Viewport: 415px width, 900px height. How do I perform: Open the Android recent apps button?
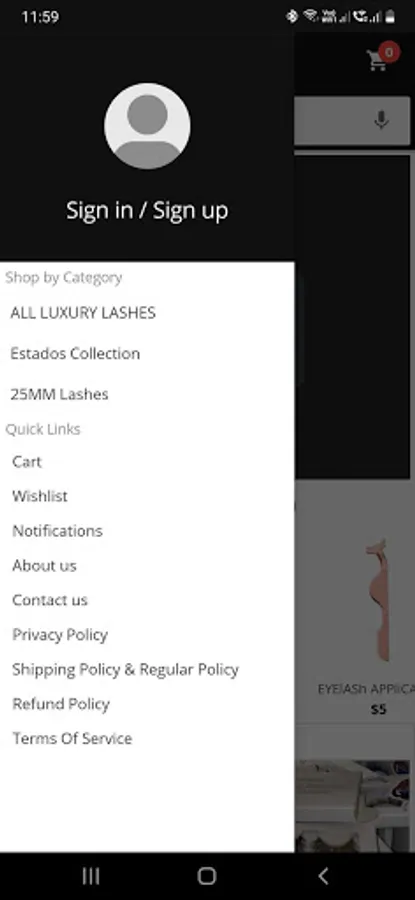pos(91,876)
